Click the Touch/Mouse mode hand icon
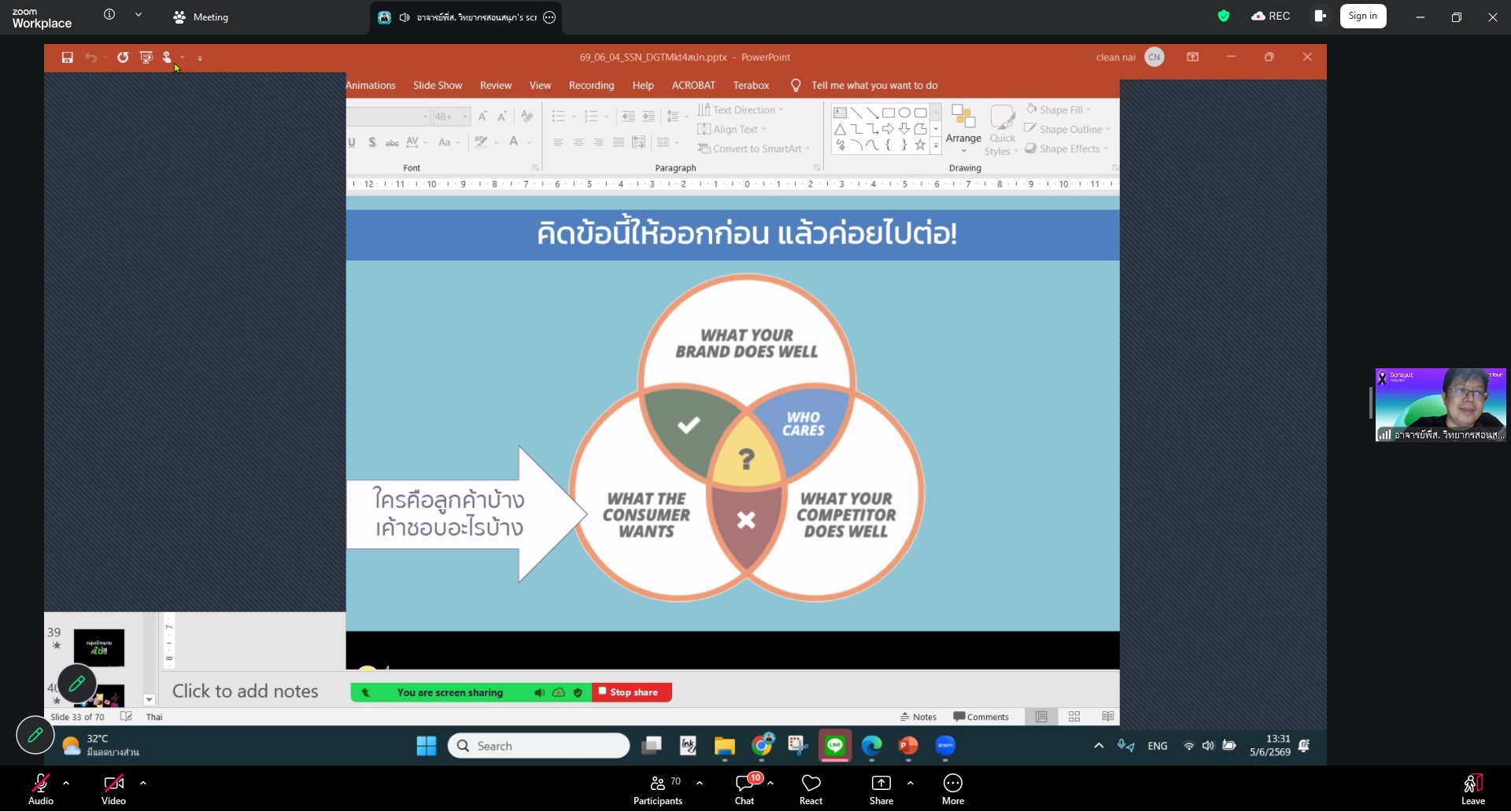The width and height of the screenshot is (1511, 812). (x=167, y=57)
